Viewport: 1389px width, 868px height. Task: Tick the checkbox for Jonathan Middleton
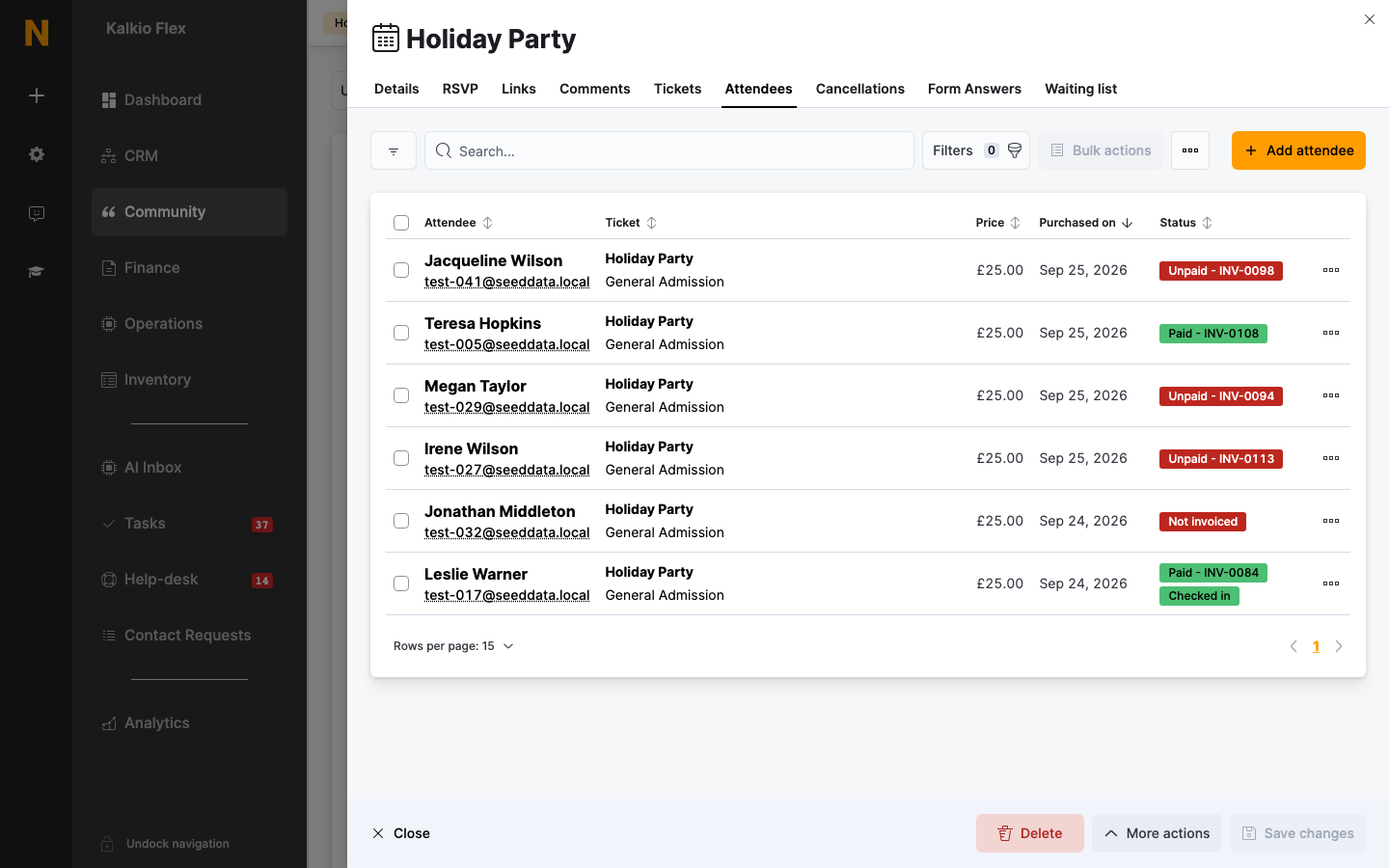click(x=401, y=521)
